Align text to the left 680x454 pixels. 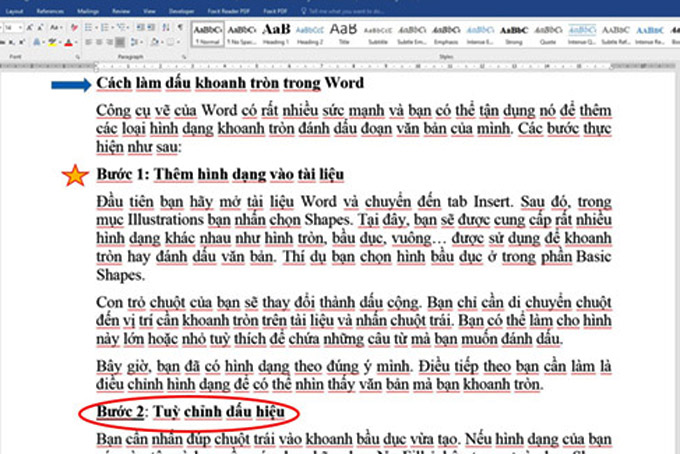point(88,42)
